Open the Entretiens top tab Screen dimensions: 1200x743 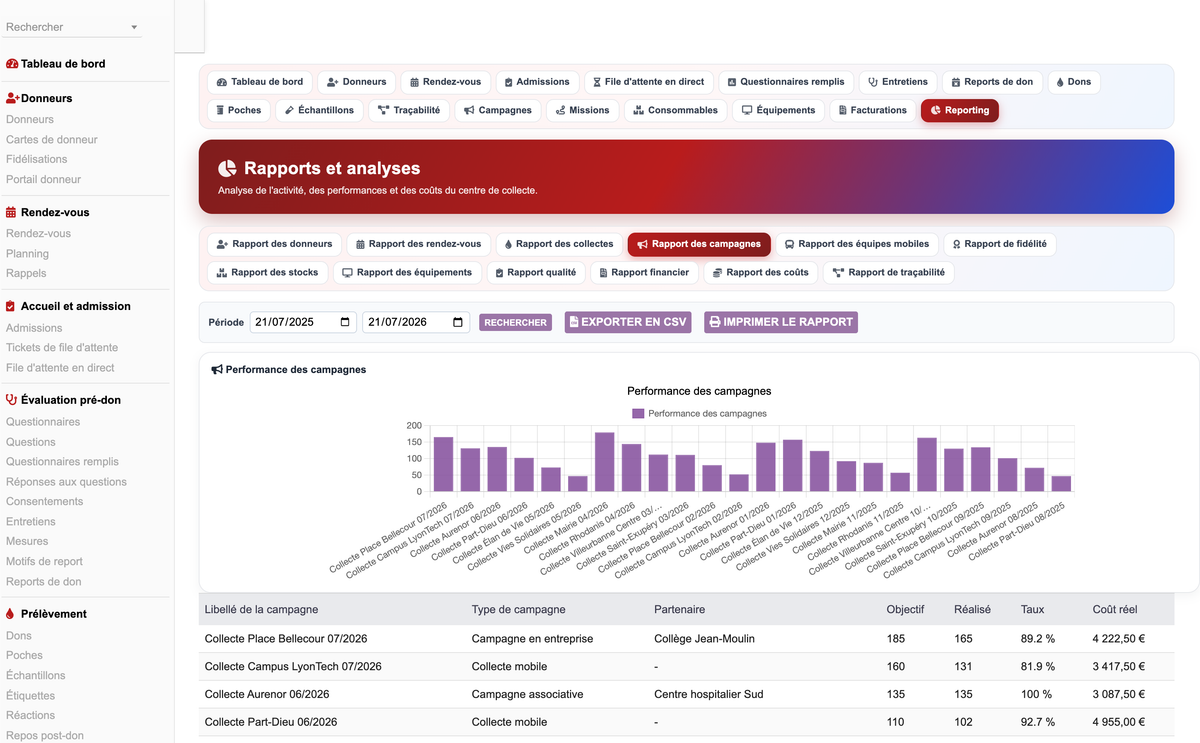coord(898,82)
